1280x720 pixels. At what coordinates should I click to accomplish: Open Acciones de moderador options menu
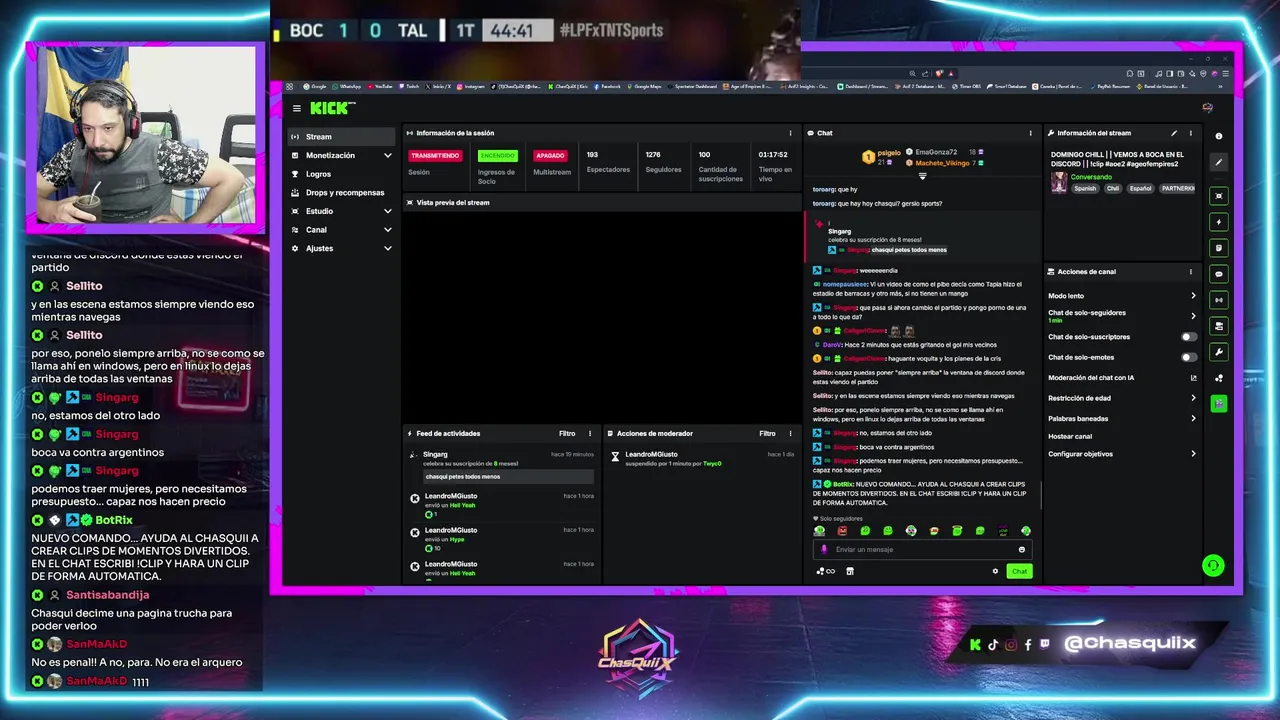point(790,433)
